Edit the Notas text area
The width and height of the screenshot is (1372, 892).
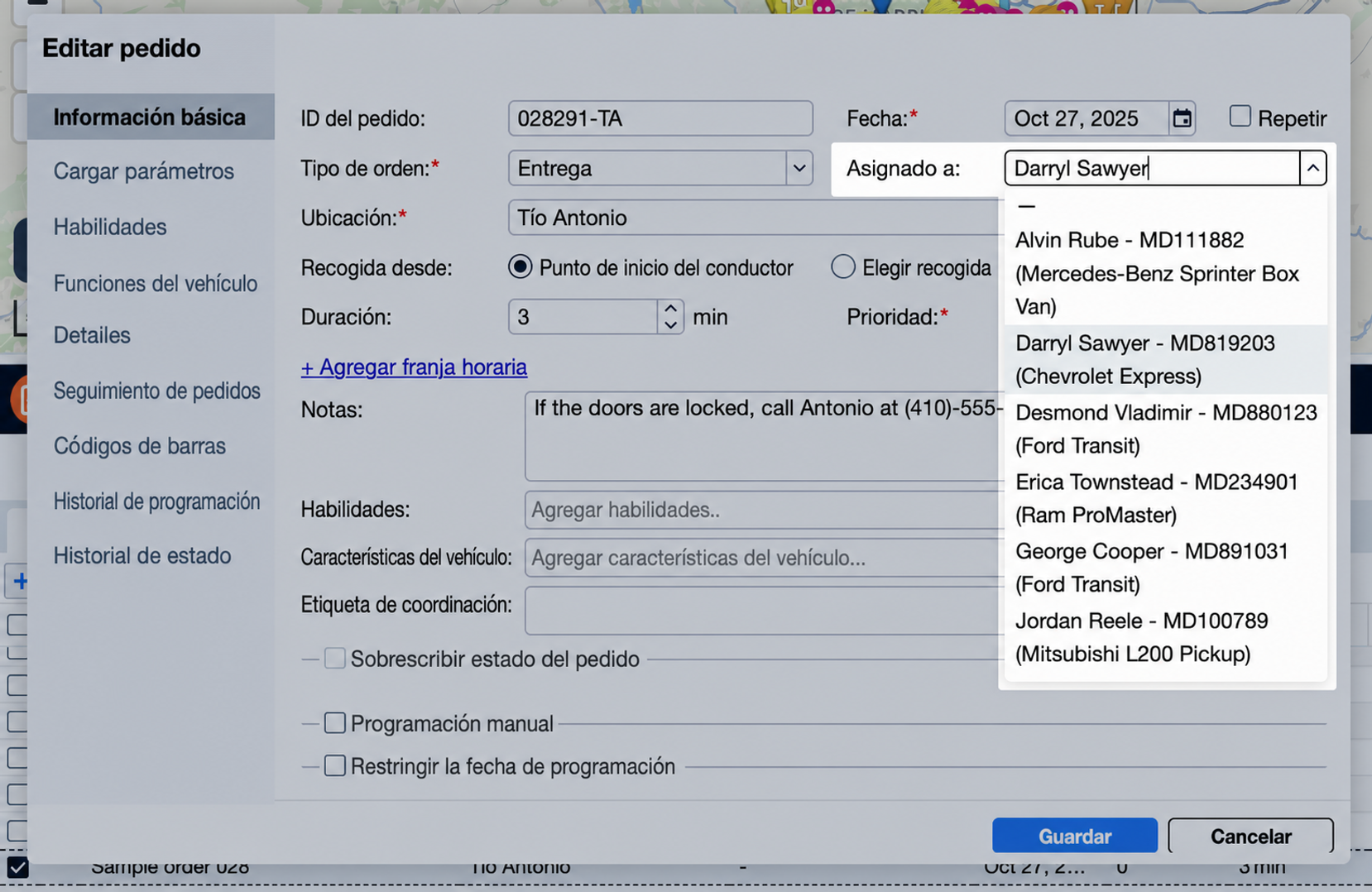coord(763,436)
